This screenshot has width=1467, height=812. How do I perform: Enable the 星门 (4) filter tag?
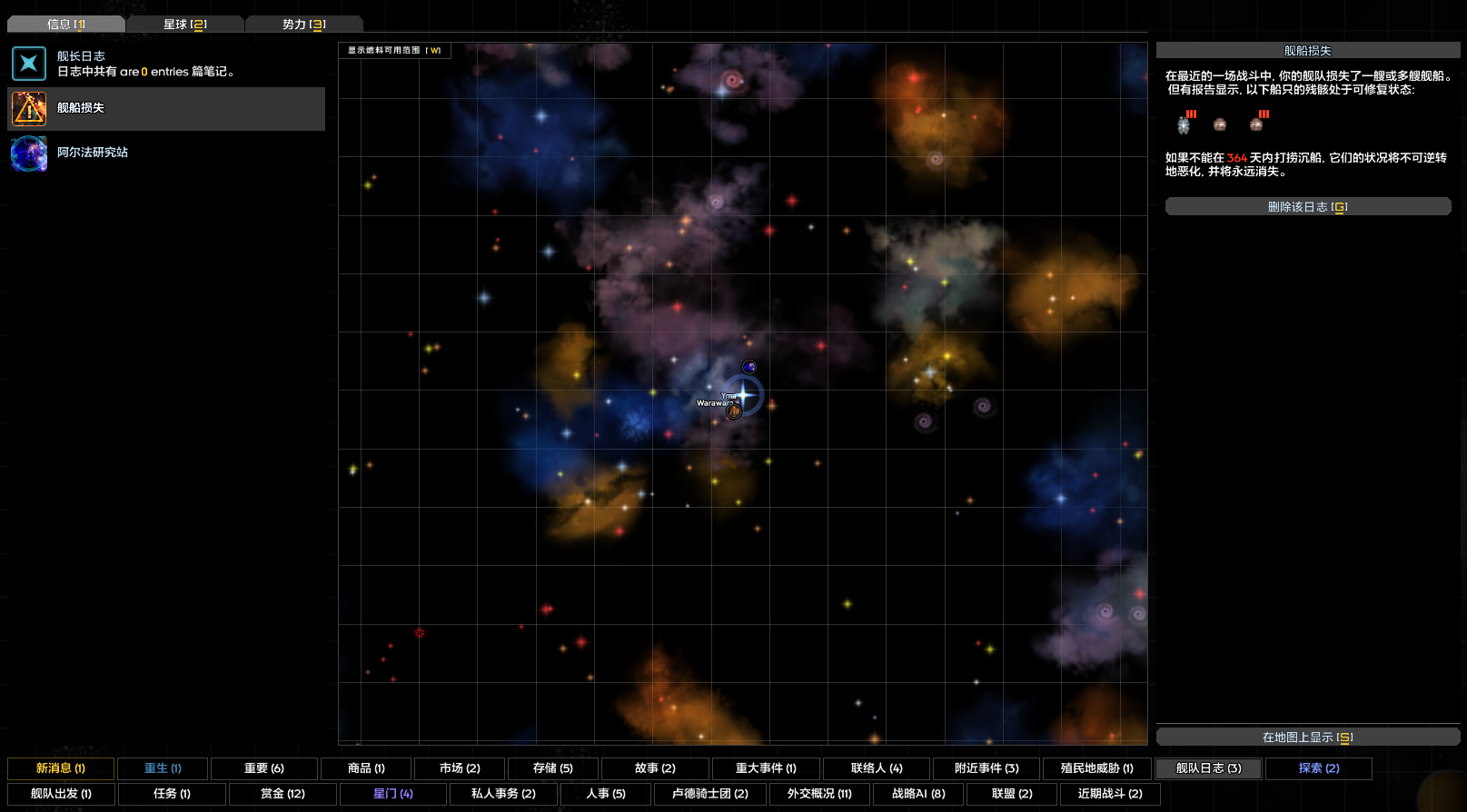(392, 794)
